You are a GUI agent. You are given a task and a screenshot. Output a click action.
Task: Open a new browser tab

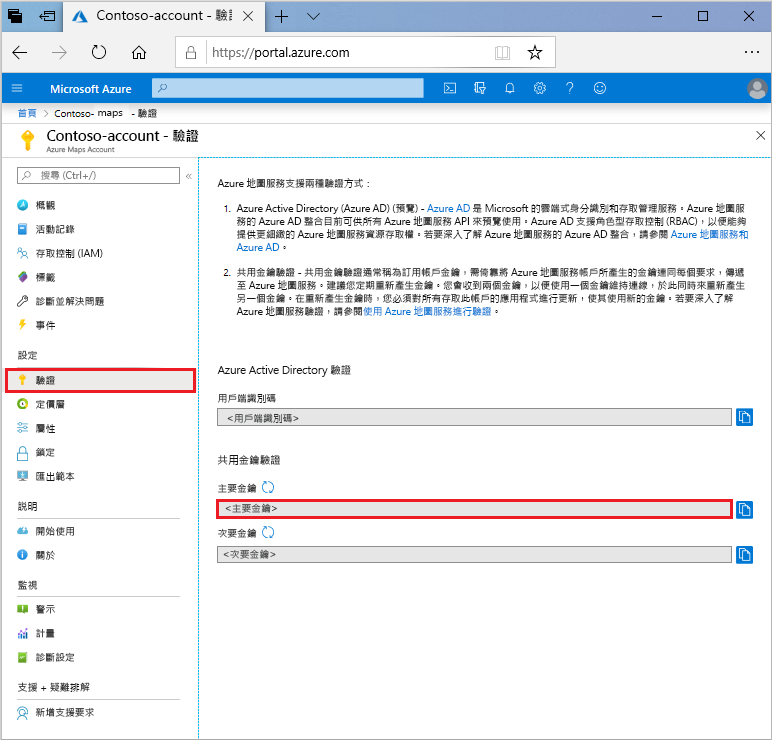tap(281, 17)
